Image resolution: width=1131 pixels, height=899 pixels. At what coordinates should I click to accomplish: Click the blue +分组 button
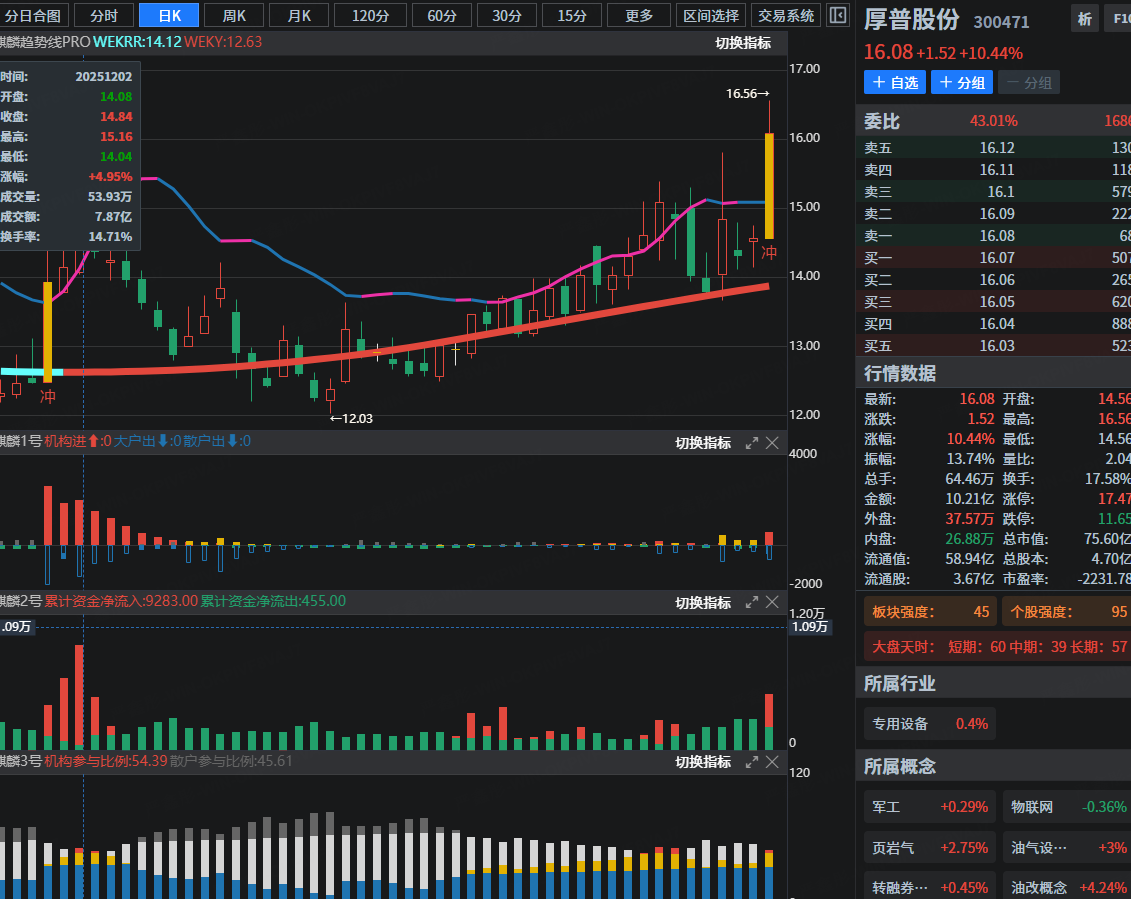pos(961,83)
